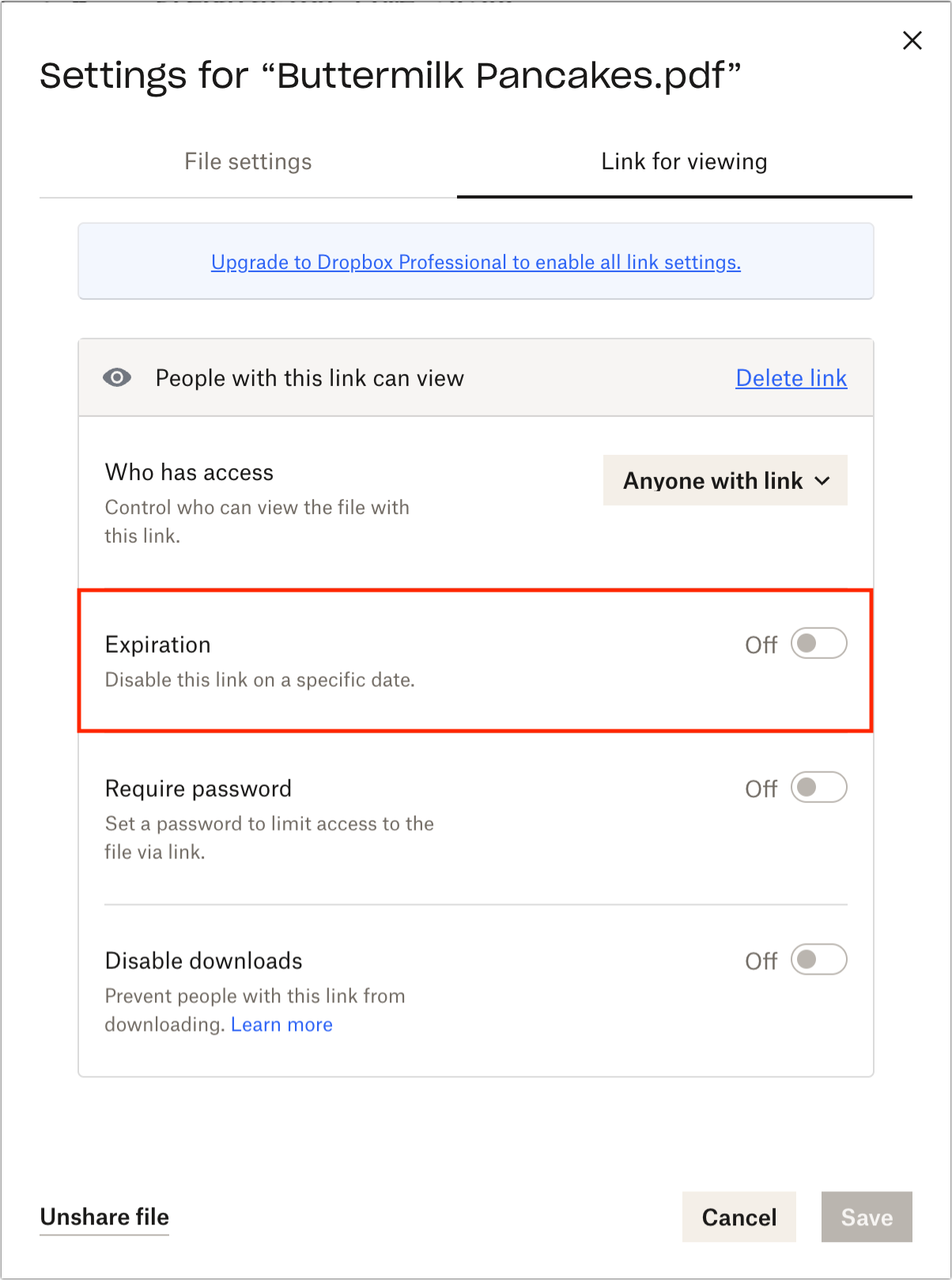This screenshot has height=1280, width=952.
Task: Select the Link for viewing tab
Action: (x=685, y=162)
